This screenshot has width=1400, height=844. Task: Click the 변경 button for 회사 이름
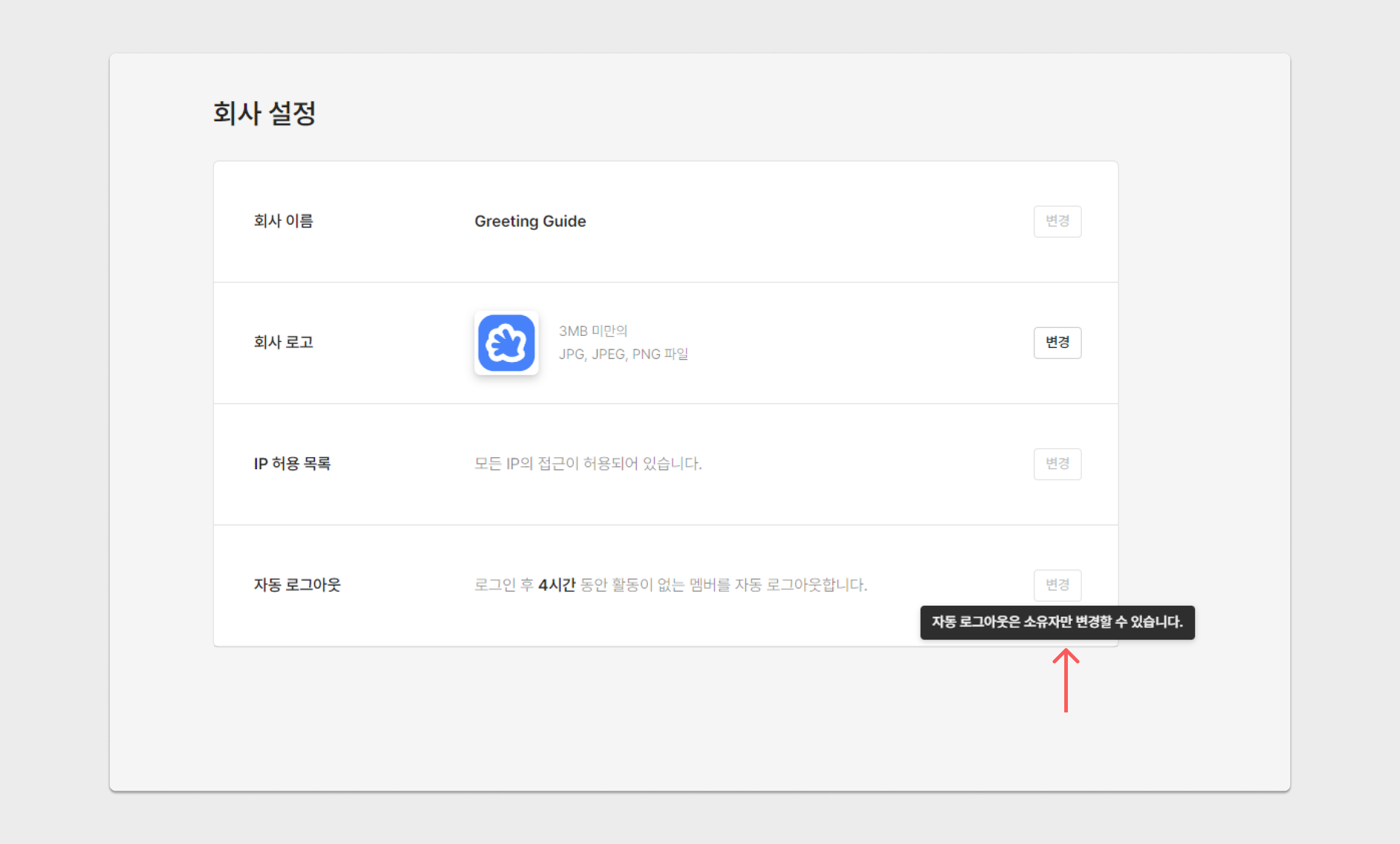(x=1057, y=221)
